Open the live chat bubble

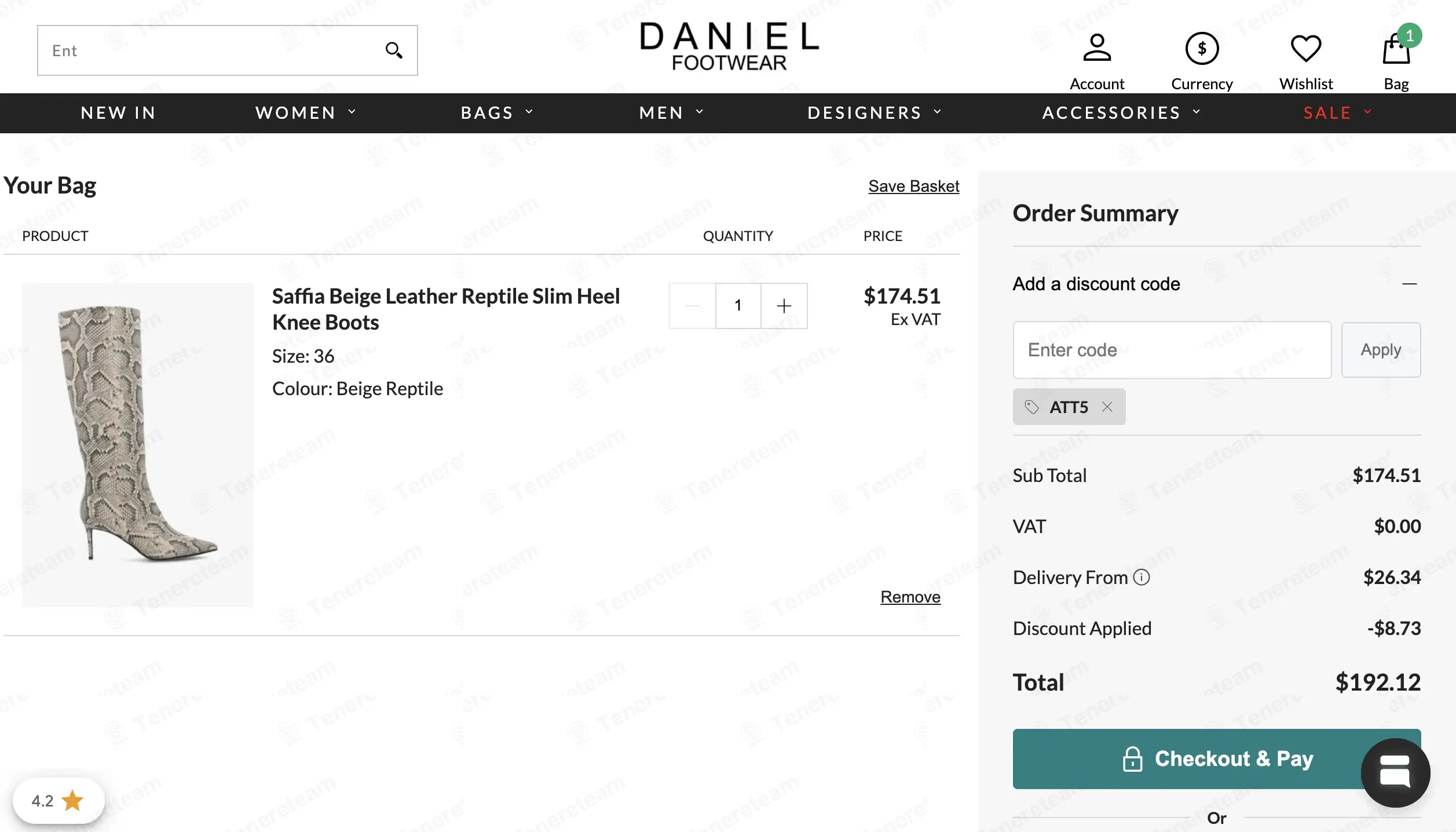coord(1395,772)
